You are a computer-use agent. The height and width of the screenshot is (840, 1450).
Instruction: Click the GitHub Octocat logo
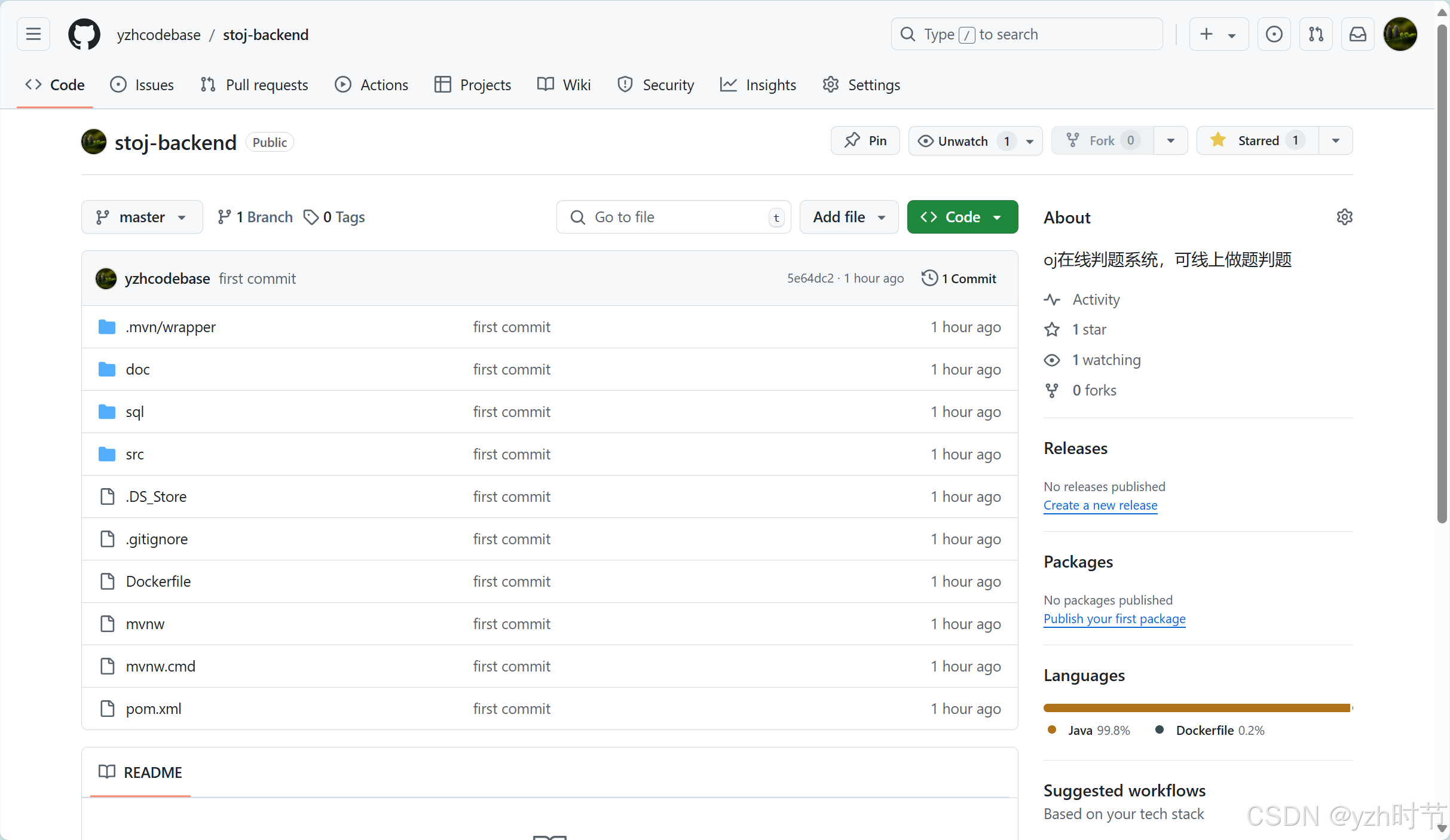pos(84,34)
